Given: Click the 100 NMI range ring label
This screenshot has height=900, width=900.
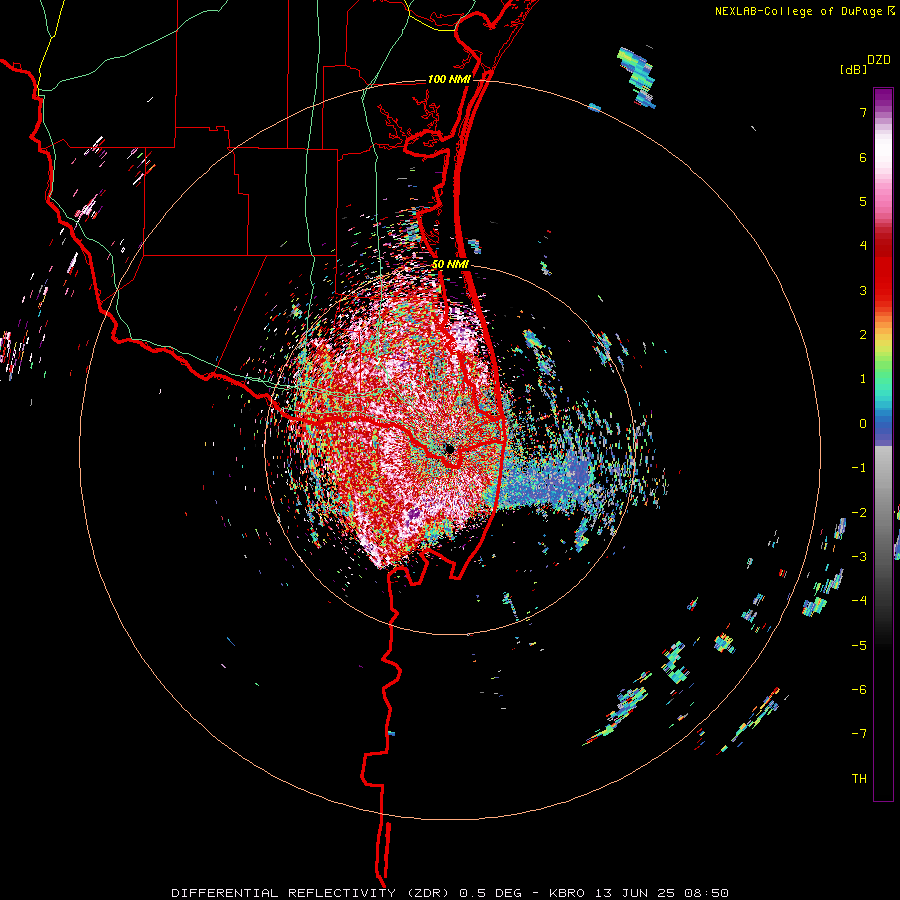Looking at the screenshot, I should coord(448,79).
